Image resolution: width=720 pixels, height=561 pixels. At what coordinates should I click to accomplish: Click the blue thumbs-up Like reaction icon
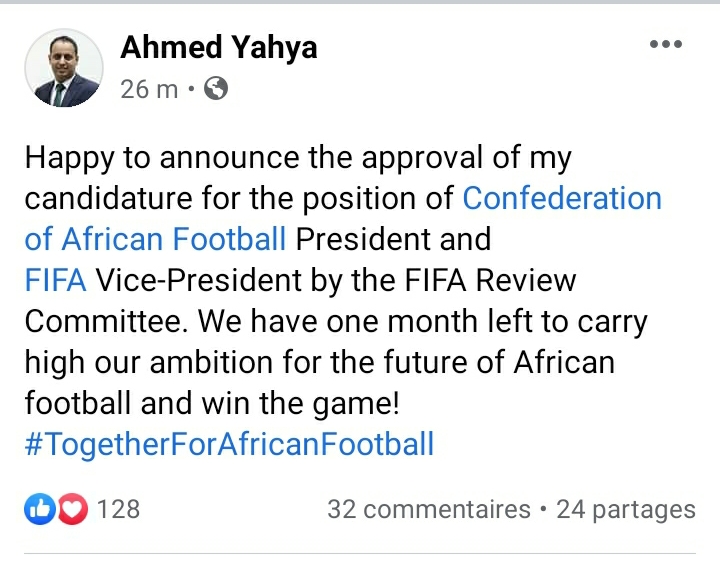(39, 509)
